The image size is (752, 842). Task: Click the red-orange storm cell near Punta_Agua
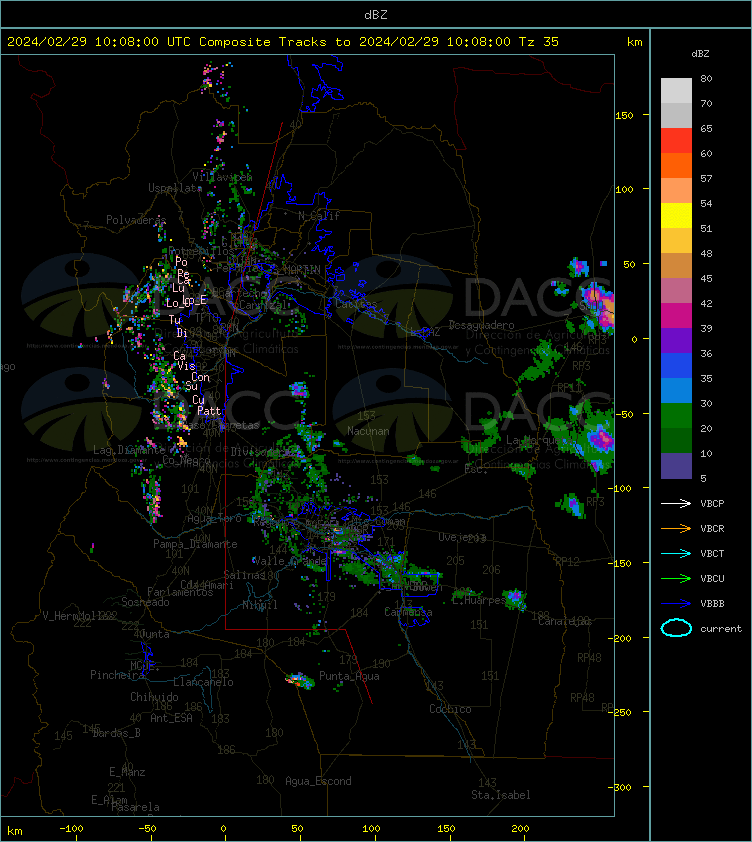299,680
